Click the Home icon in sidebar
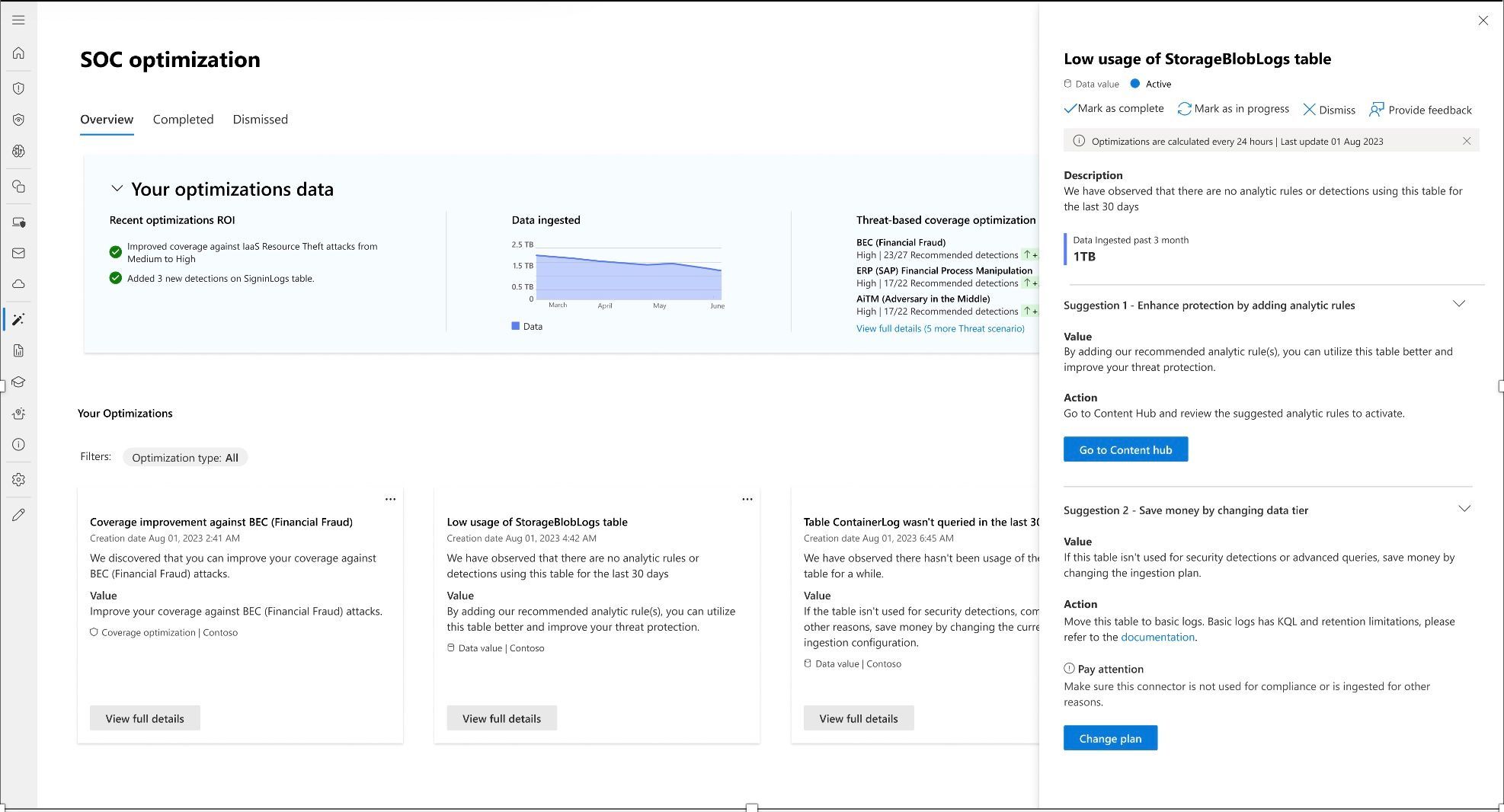Image resolution: width=1504 pixels, height=812 pixels. (18, 53)
